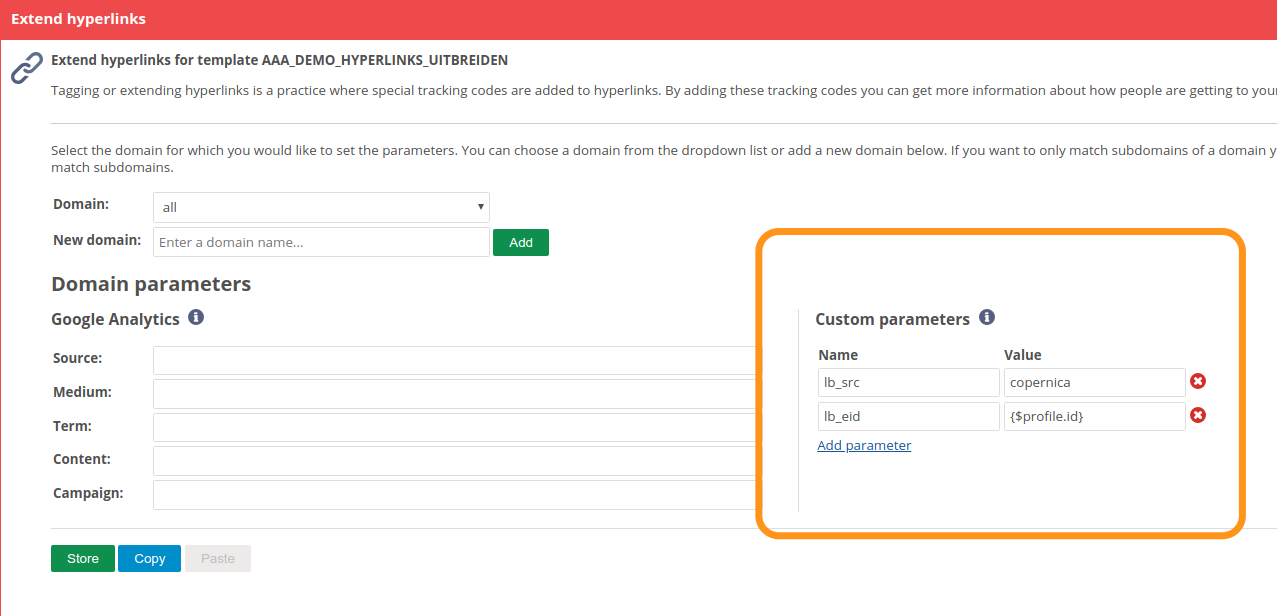1277x616 pixels.
Task: Click the Domain parameters heading
Action: 151,284
